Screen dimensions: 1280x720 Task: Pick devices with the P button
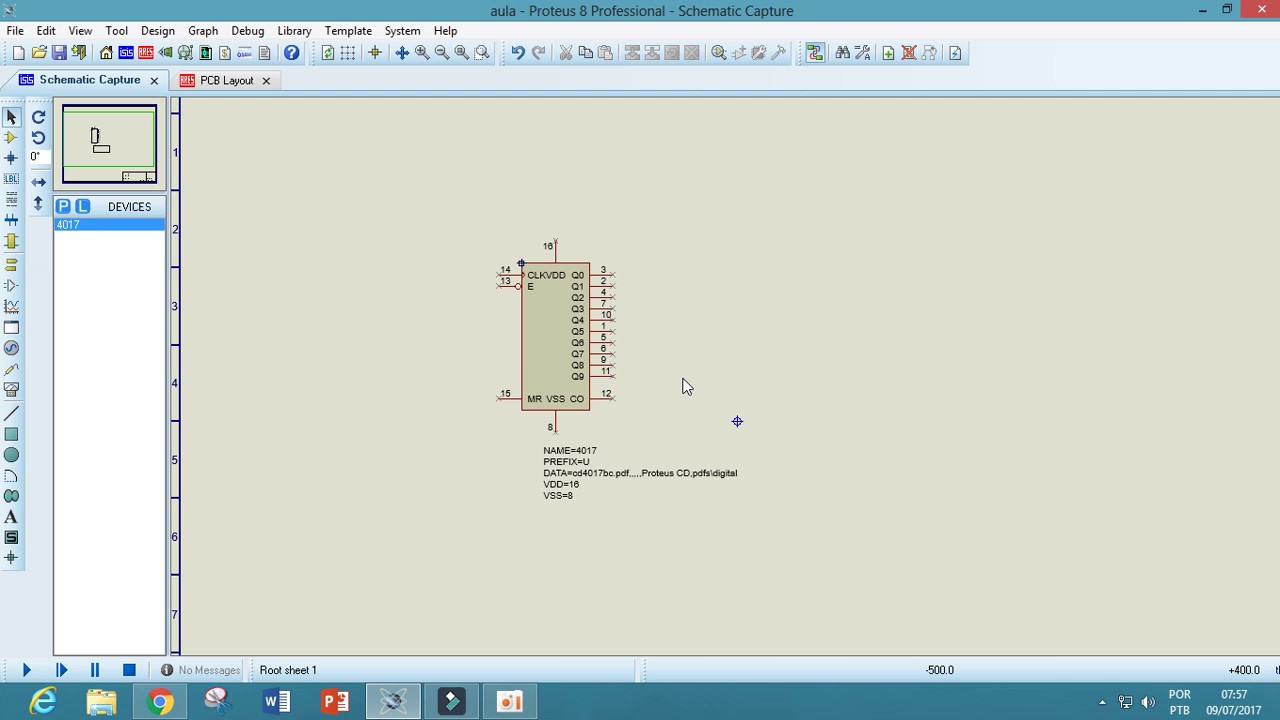point(63,206)
